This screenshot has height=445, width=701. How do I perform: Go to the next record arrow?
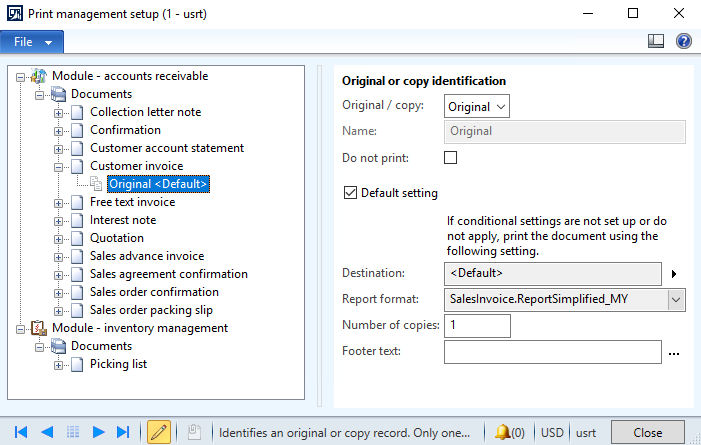tap(98, 432)
